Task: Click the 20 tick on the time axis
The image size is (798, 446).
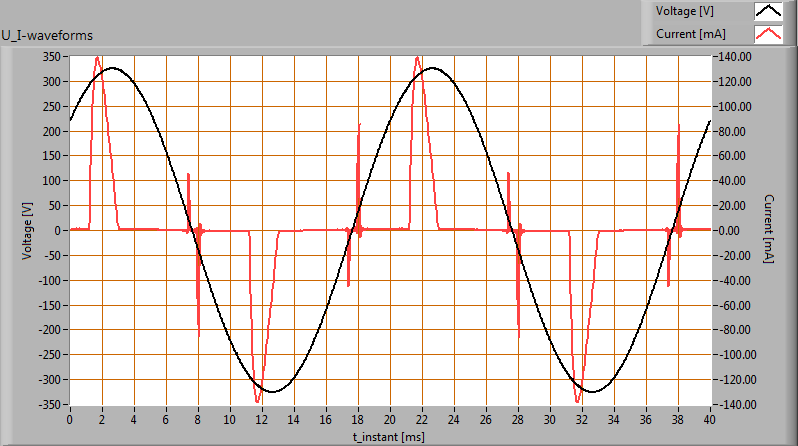Action: 390,420
